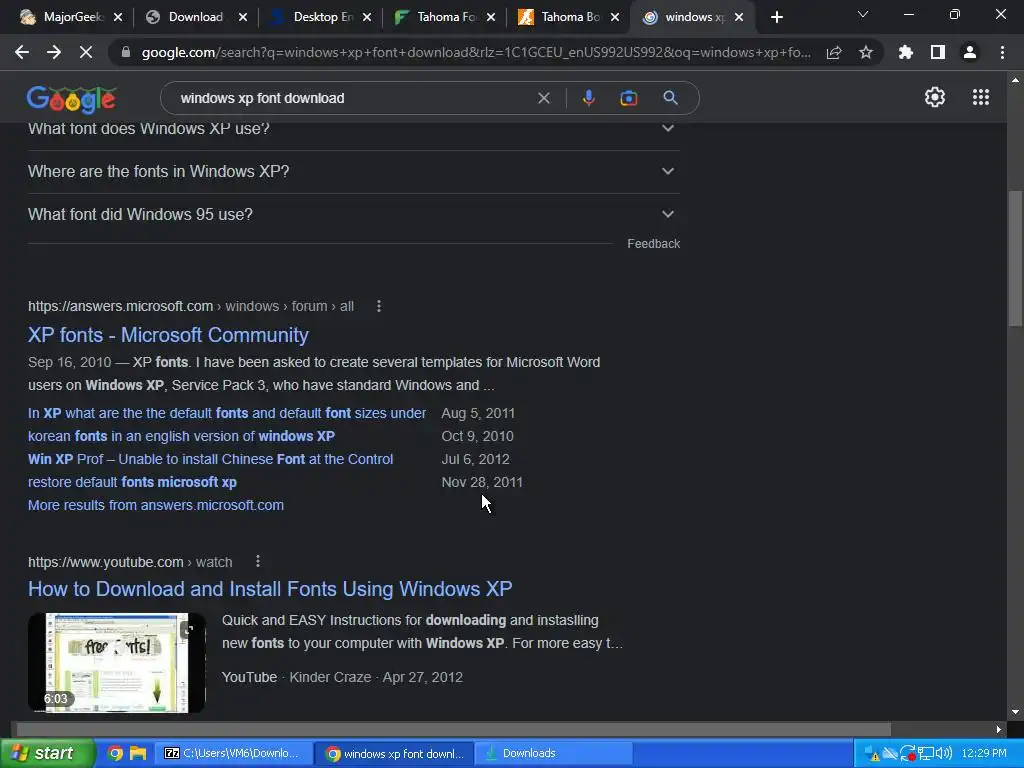
Task: Click the horizontal scrollbar thumb
Action: pos(453,729)
